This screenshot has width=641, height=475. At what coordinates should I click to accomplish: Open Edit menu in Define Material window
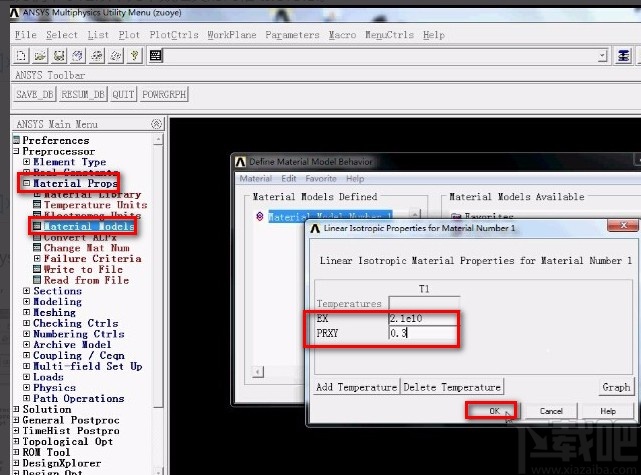coord(289,179)
